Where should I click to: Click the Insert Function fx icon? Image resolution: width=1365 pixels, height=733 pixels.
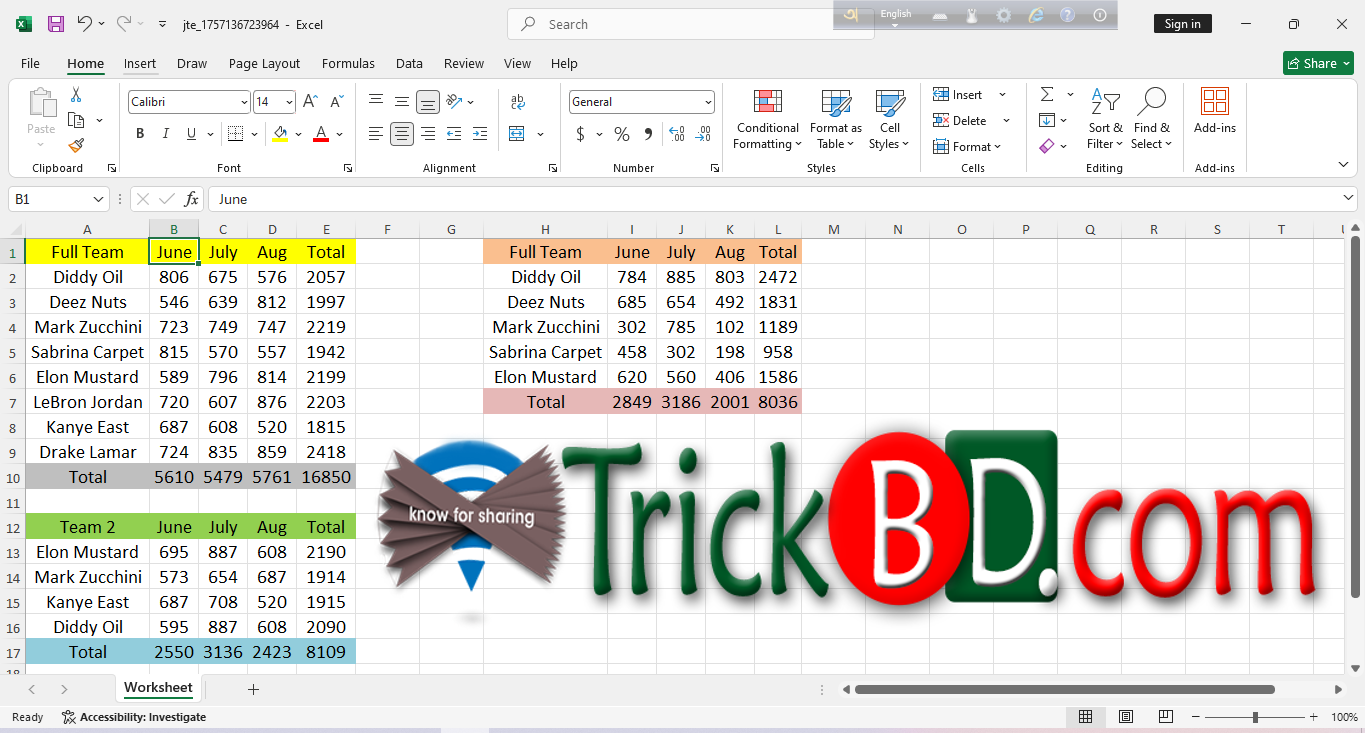click(x=191, y=199)
